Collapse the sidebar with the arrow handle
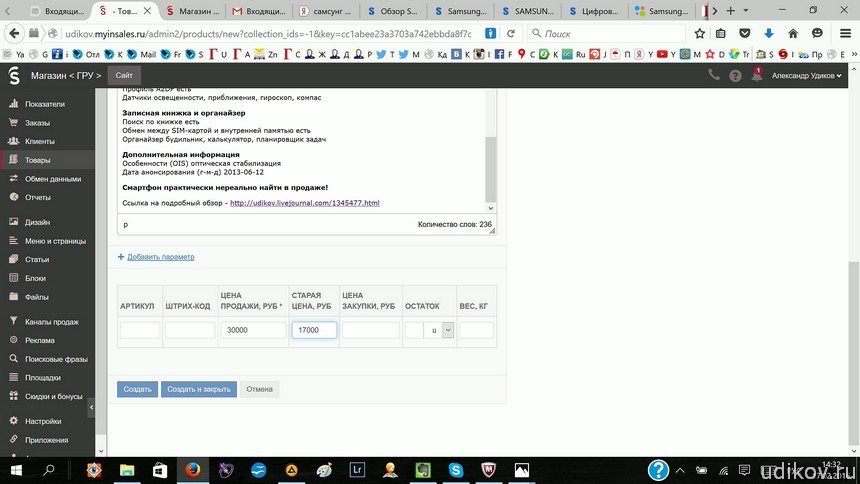 tap(91, 408)
